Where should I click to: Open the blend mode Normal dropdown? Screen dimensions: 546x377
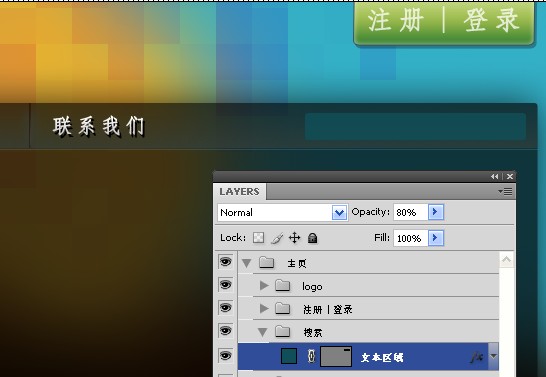(x=340, y=212)
